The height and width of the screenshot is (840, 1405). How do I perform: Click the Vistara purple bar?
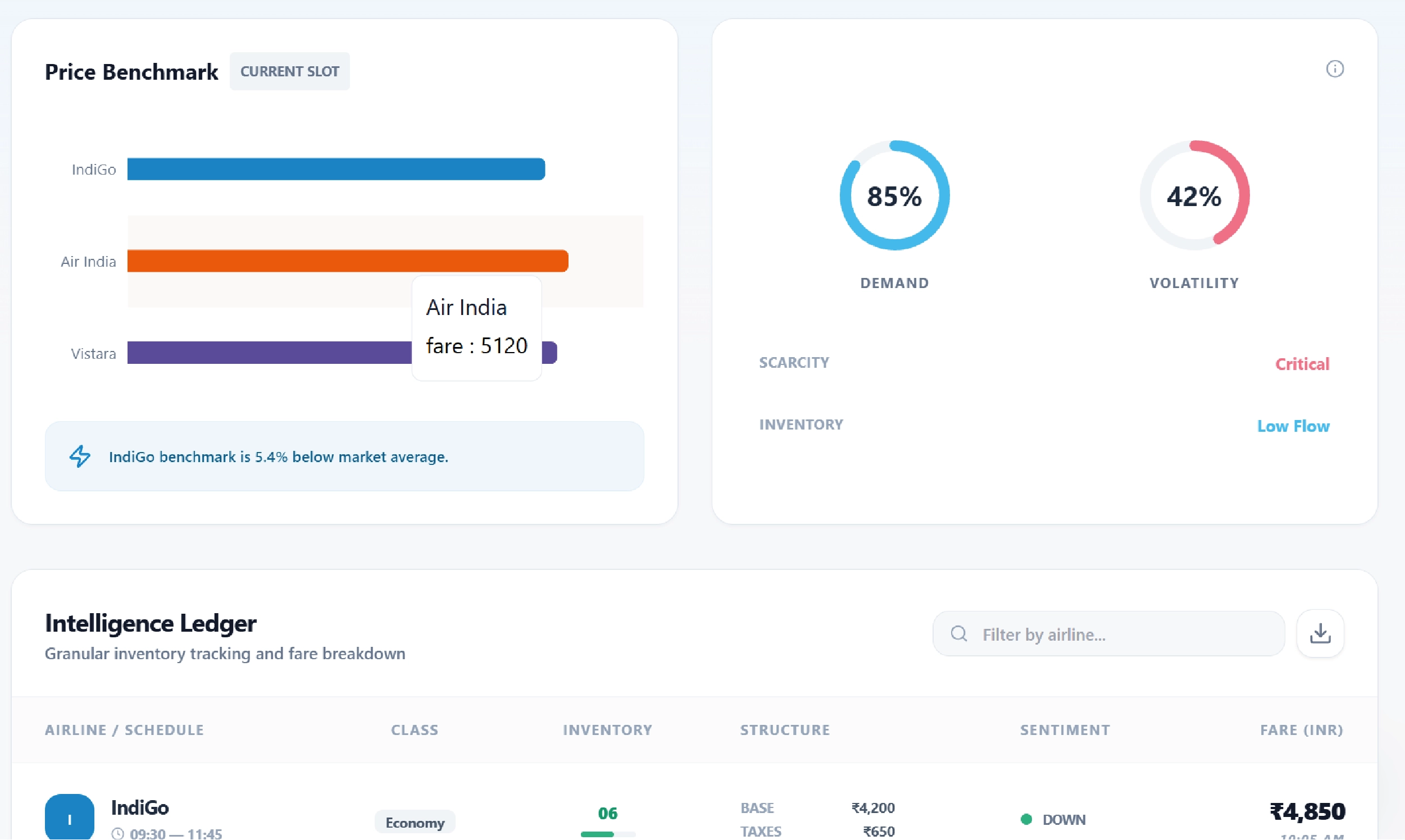coord(269,353)
